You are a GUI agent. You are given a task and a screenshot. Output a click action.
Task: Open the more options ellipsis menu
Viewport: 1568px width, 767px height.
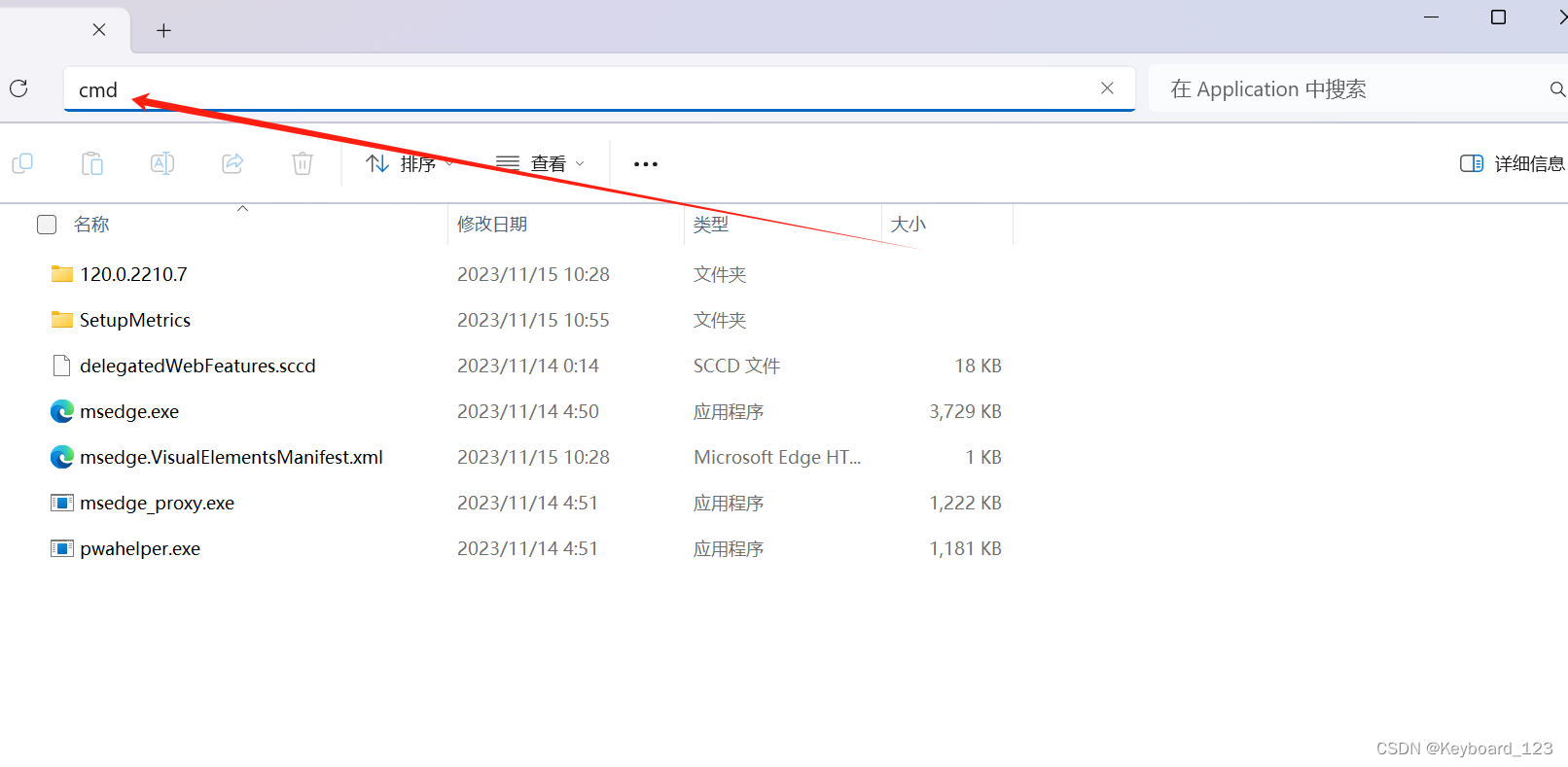646,164
